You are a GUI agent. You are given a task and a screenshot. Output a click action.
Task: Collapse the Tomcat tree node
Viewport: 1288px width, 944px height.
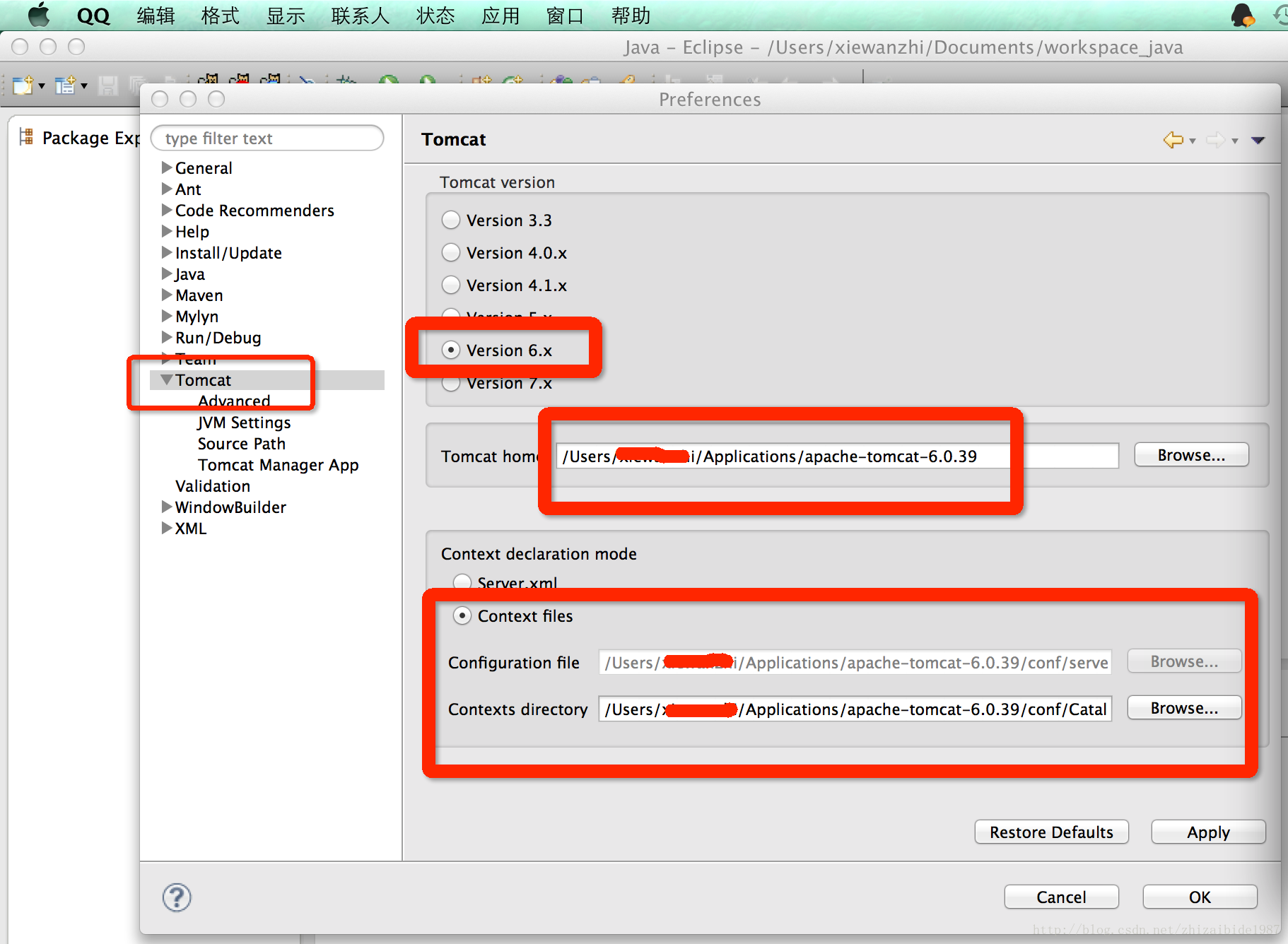(167, 380)
